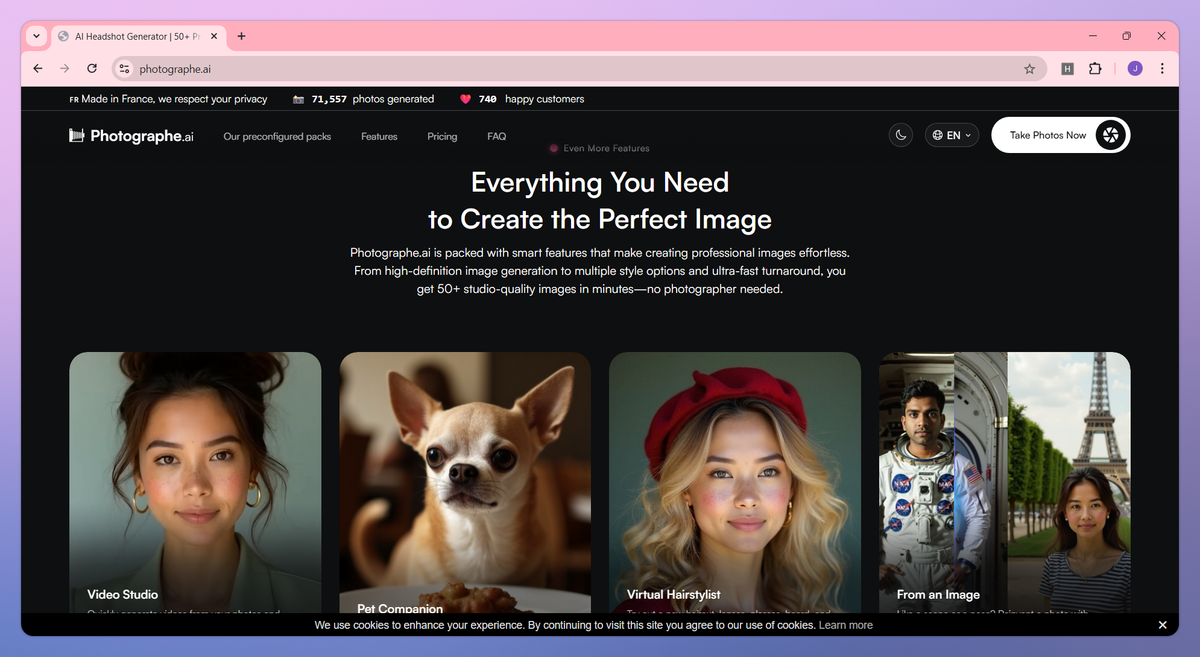Click the heart icon next to 740
1200x657 pixels.
pyautogui.click(x=465, y=99)
